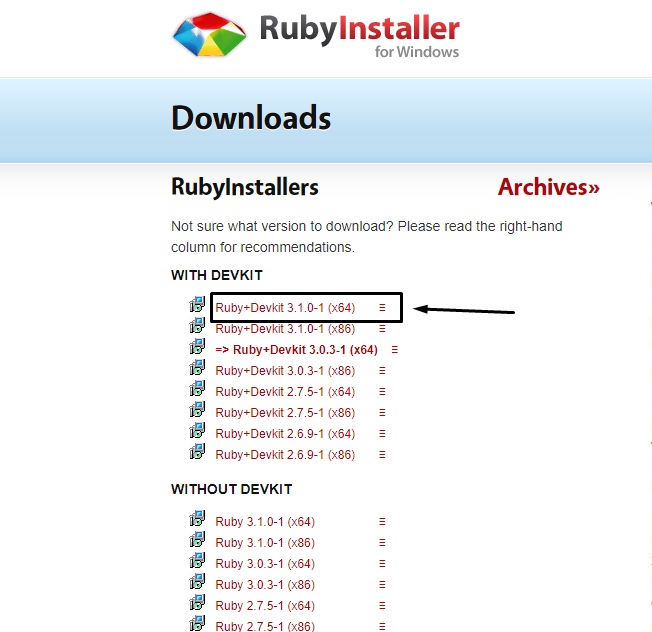The image size is (652, 632).
Task: Download Ruby+Devkit 3.1.0-1 (x86)
Action: 285,329
